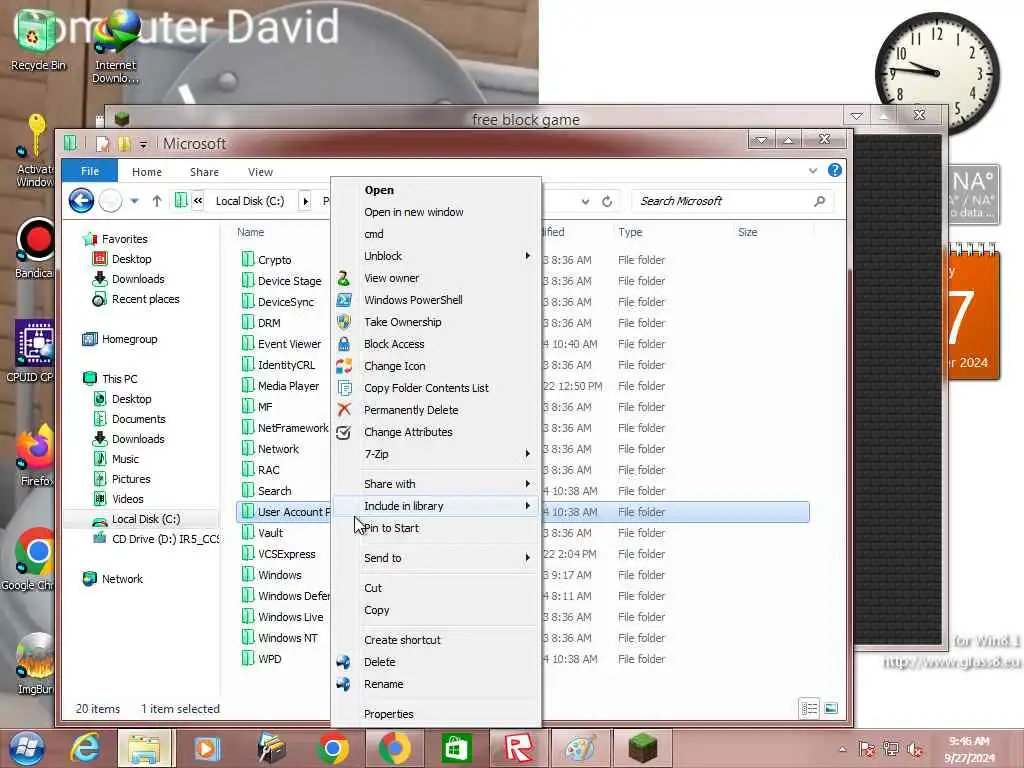Viewport: 1024px width, 768px height.
Task: Open Roblox icon in taskbar
Action: point(519,748)
